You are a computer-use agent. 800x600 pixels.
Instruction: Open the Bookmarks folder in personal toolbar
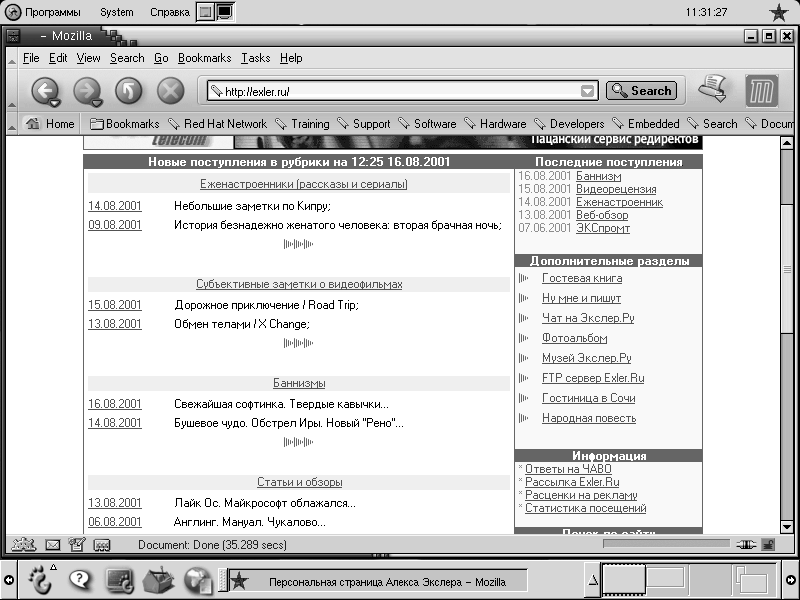(124, 124)
